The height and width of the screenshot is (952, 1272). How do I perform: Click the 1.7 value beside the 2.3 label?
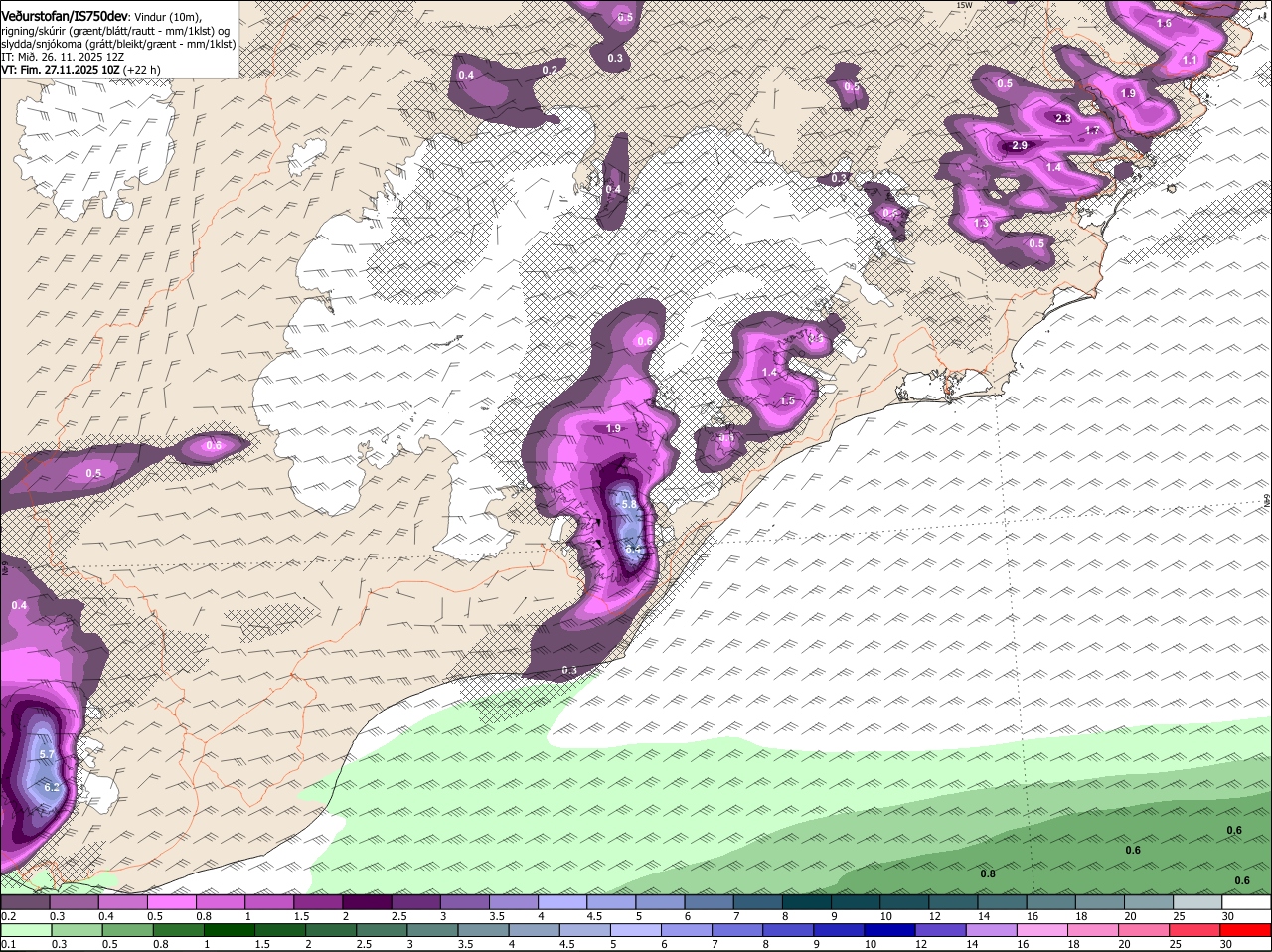point(1093,131)
